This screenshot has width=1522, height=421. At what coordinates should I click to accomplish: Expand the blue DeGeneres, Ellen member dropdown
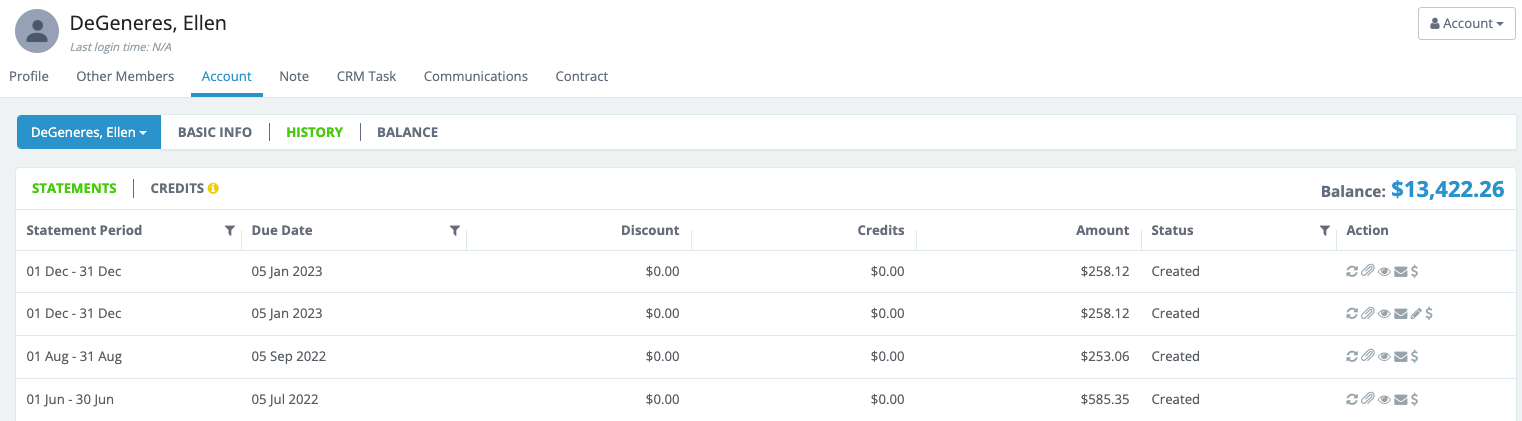(x=89, y=132)
